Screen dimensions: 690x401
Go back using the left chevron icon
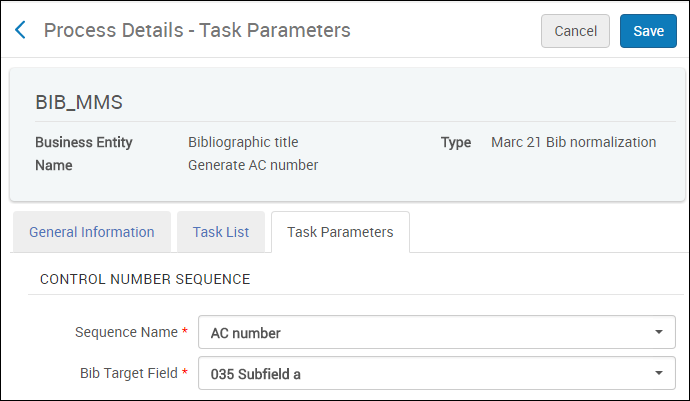[x=21, y=31]
